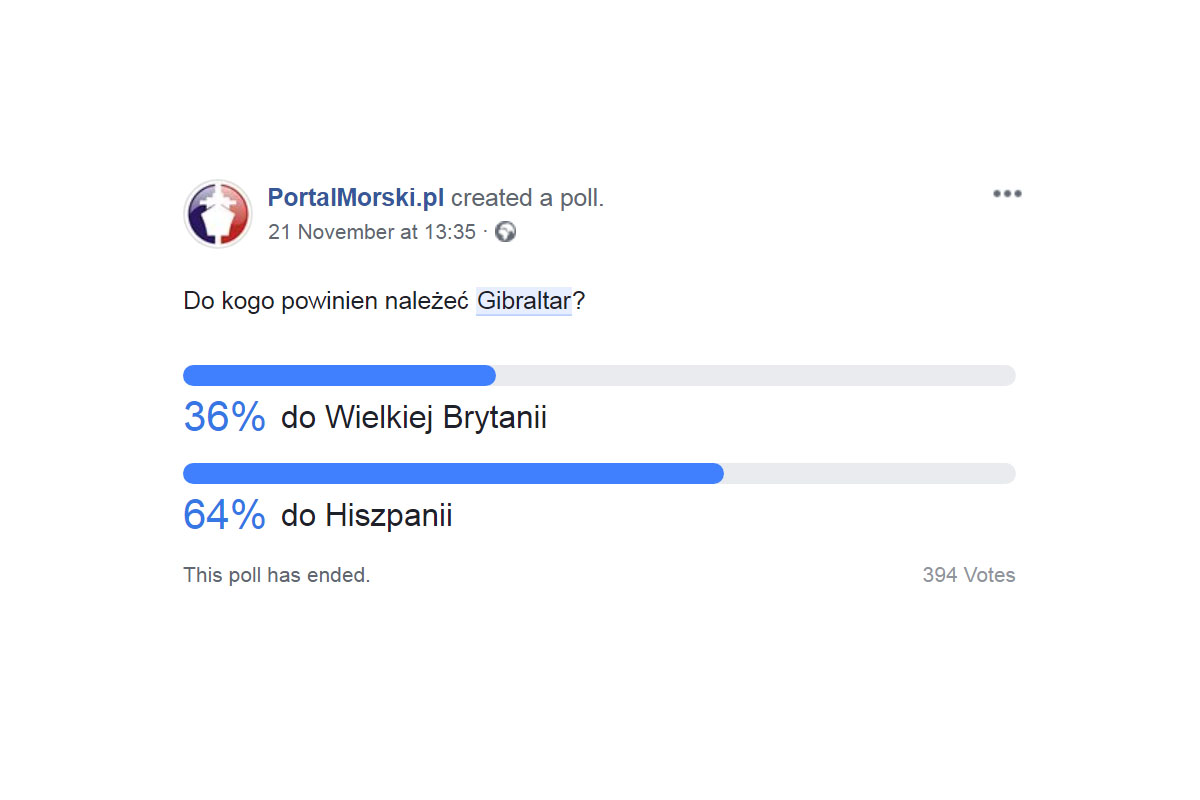
Task: Click blue filled part of 64% bar
Action: point(453,474)
